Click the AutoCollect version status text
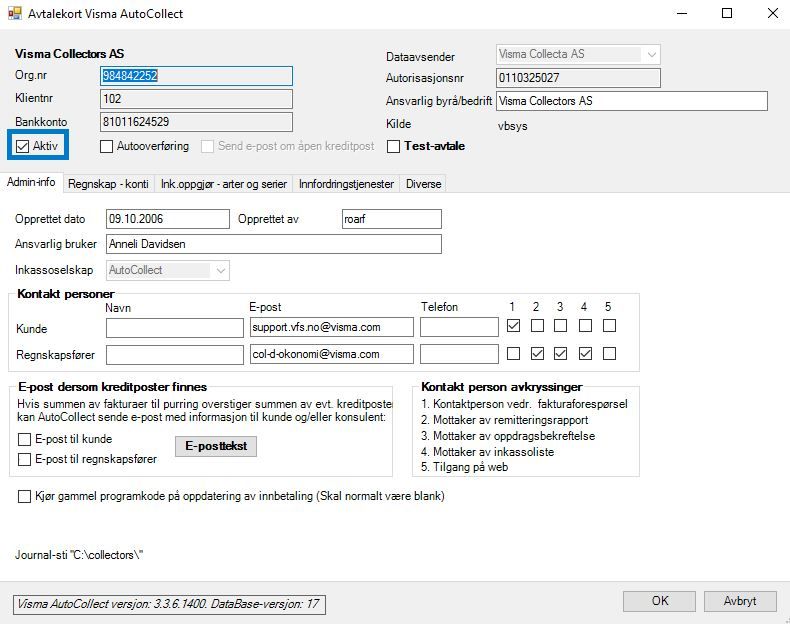790x624 pixels. tap(169, 604)
